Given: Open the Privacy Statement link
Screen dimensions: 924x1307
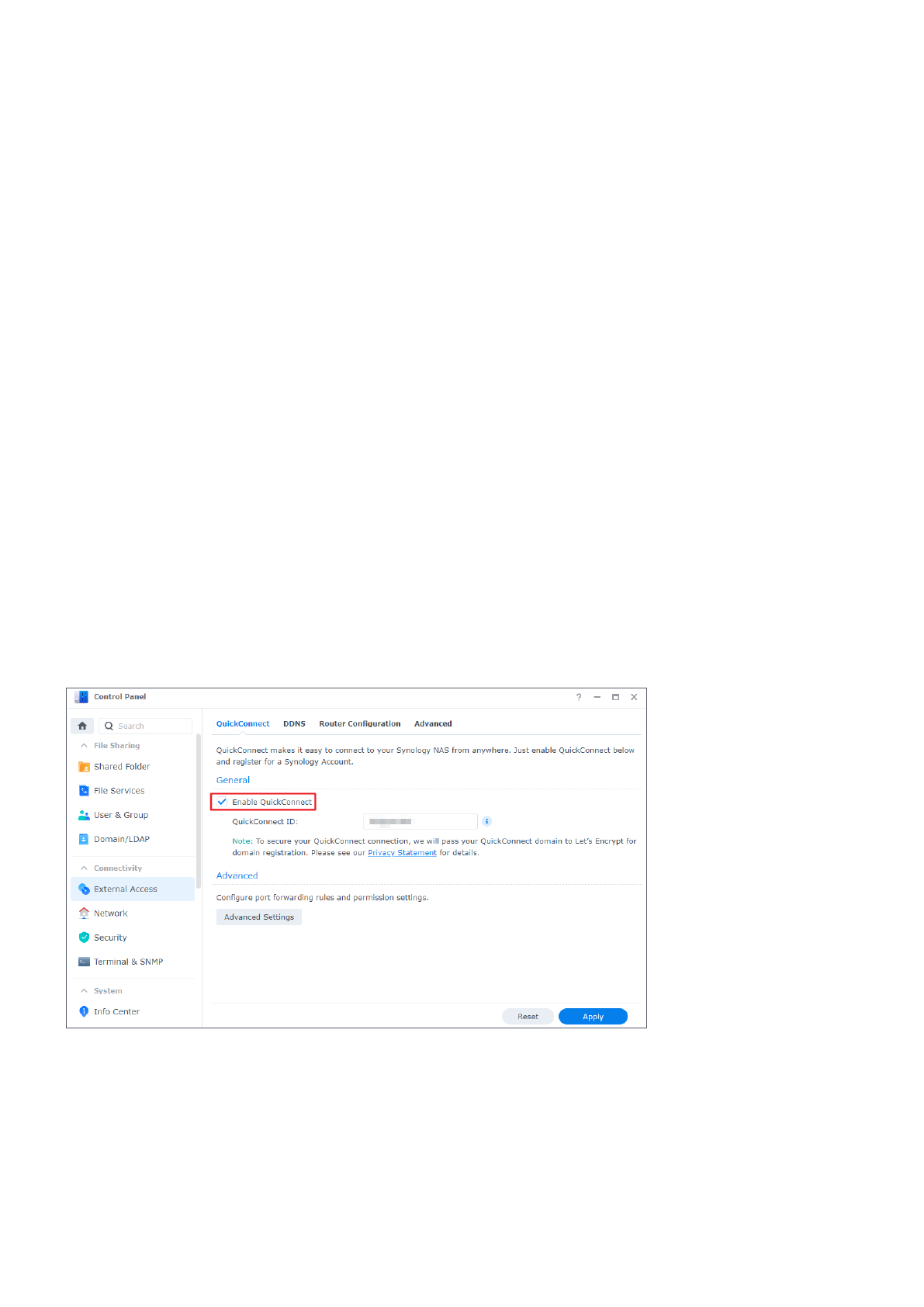Looking at the screenshot, I should click(402, 853).
